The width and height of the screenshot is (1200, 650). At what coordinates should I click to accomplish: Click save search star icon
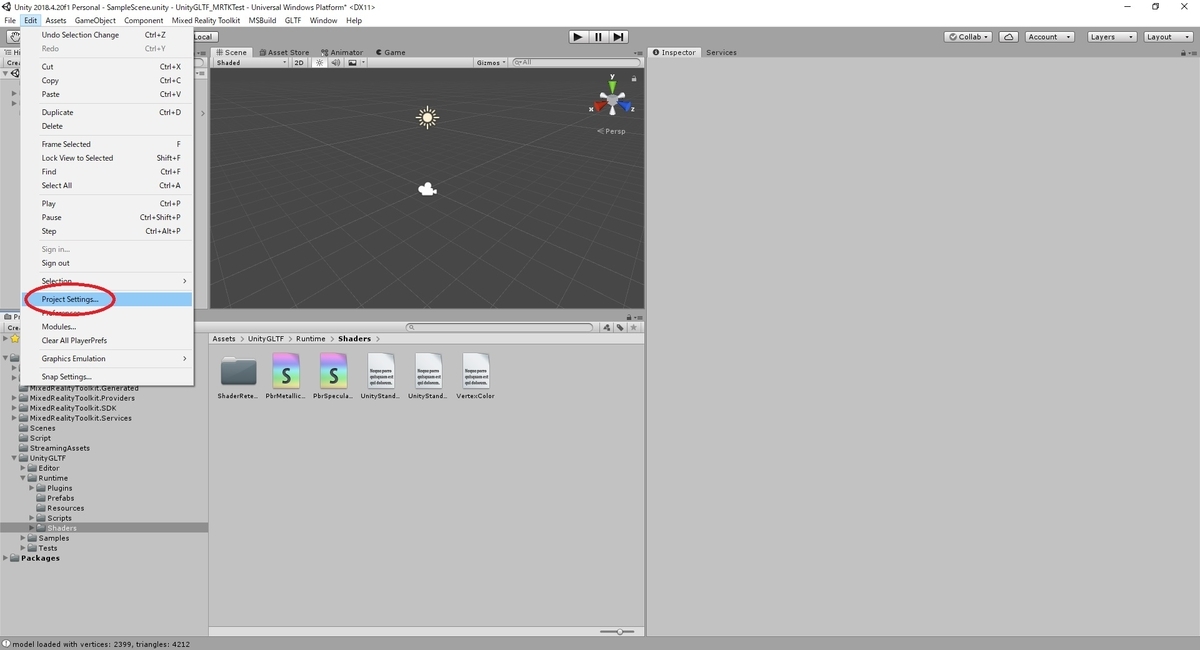click(x=633, y=327)
